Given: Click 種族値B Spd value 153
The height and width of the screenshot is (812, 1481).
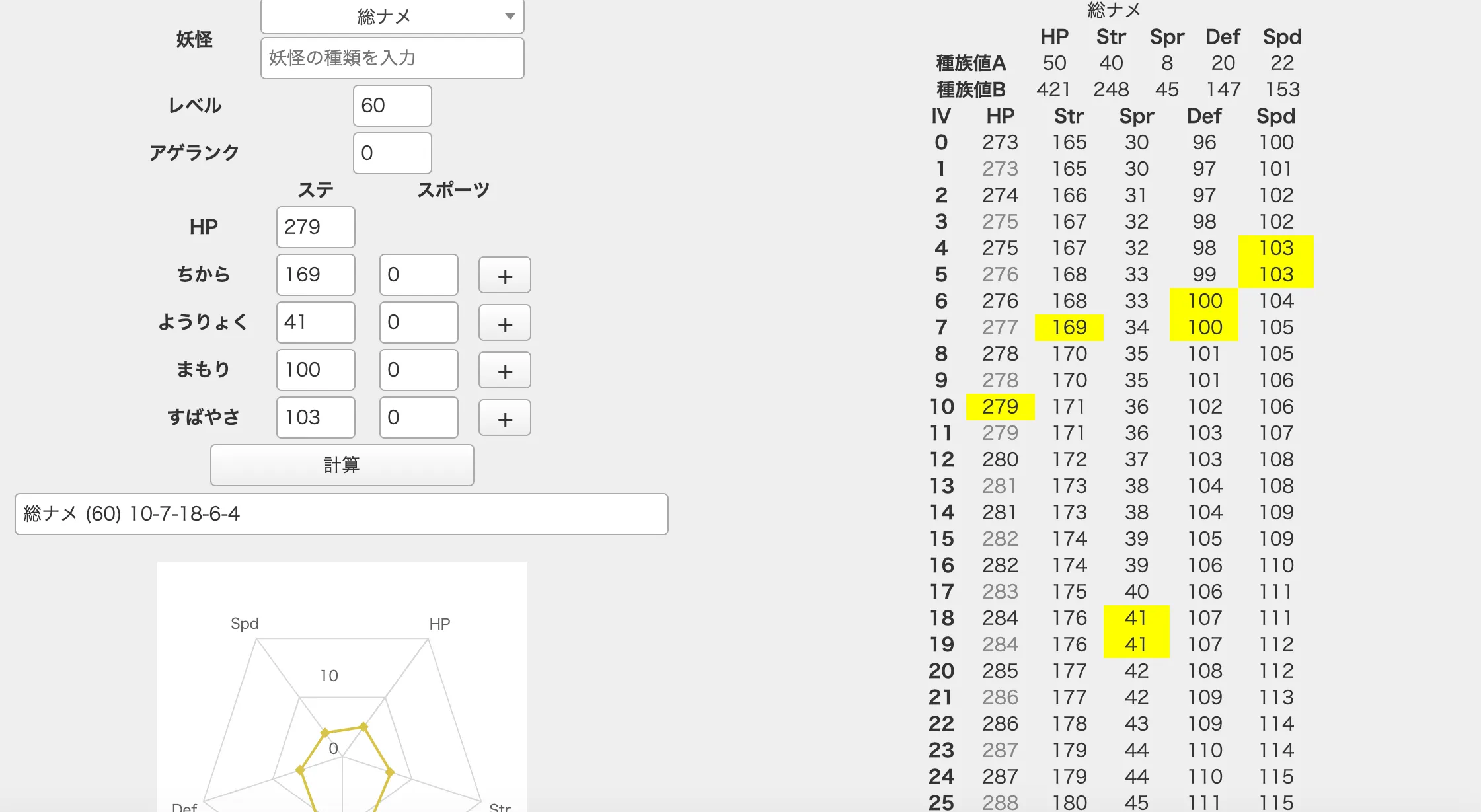Looking at the screenshot, I should click(x=1282, y=90).
